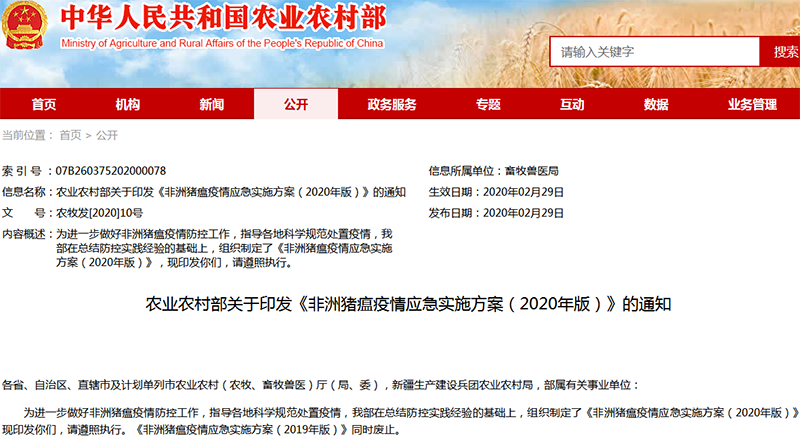Click the national emblem logo
This screenshot has width=800, height=438.
click(24, 25)
